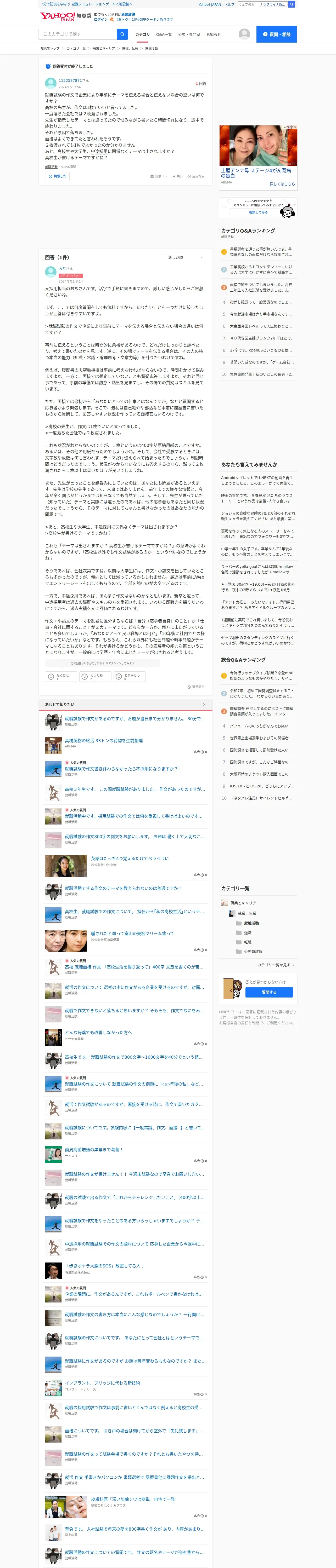336x1568 pixels.
Task: Open 総合 ranking item 今流行りのラブタイプ診断
Action: (262, 676)
